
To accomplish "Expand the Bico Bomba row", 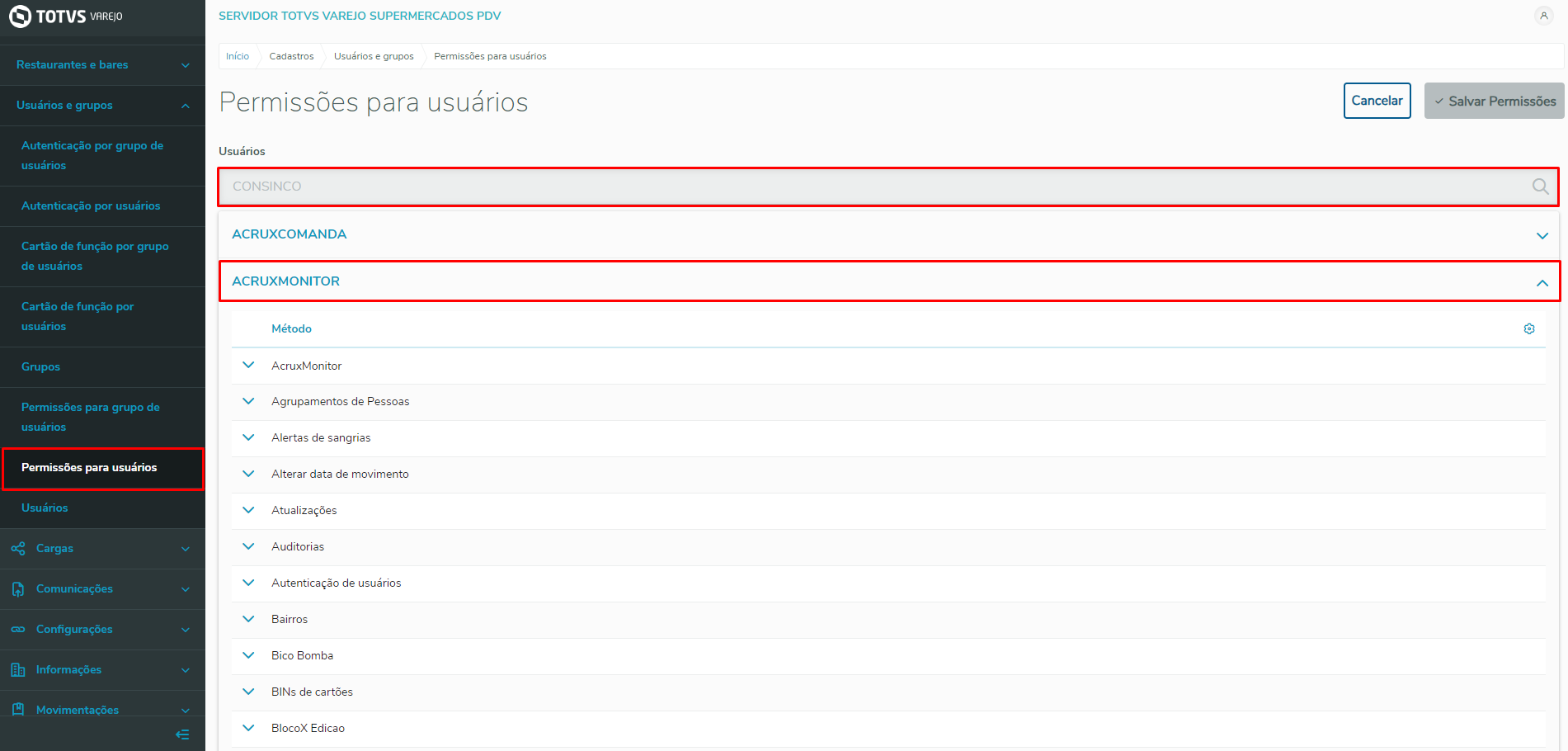I will [x=248, y=655].
